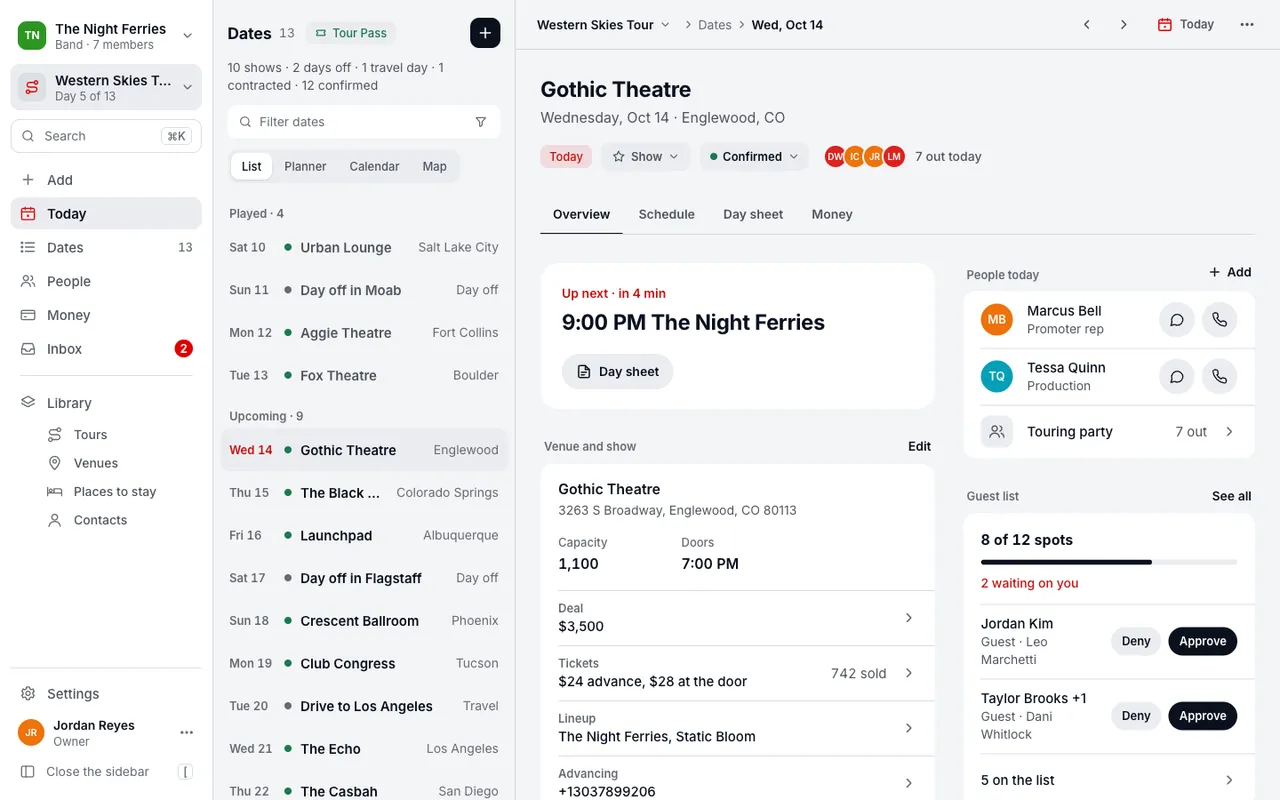Select Crescent Ballroom date in list

pyautogui.click(x=364, y=621)
